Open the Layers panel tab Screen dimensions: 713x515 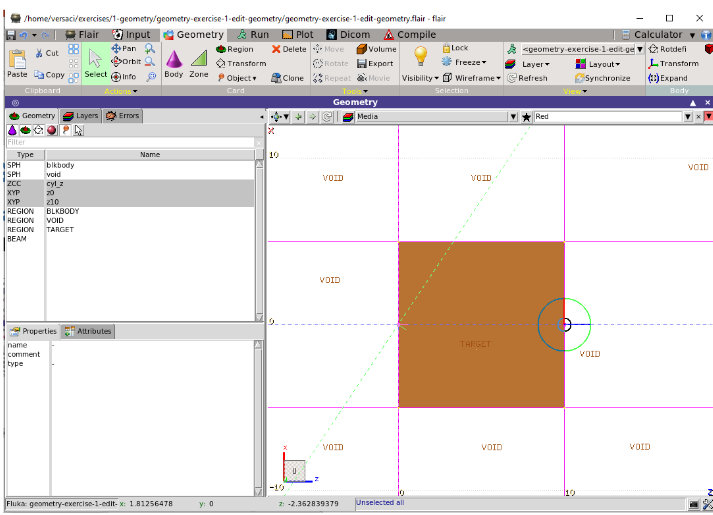pyautogui.click(x=80, y=116)
